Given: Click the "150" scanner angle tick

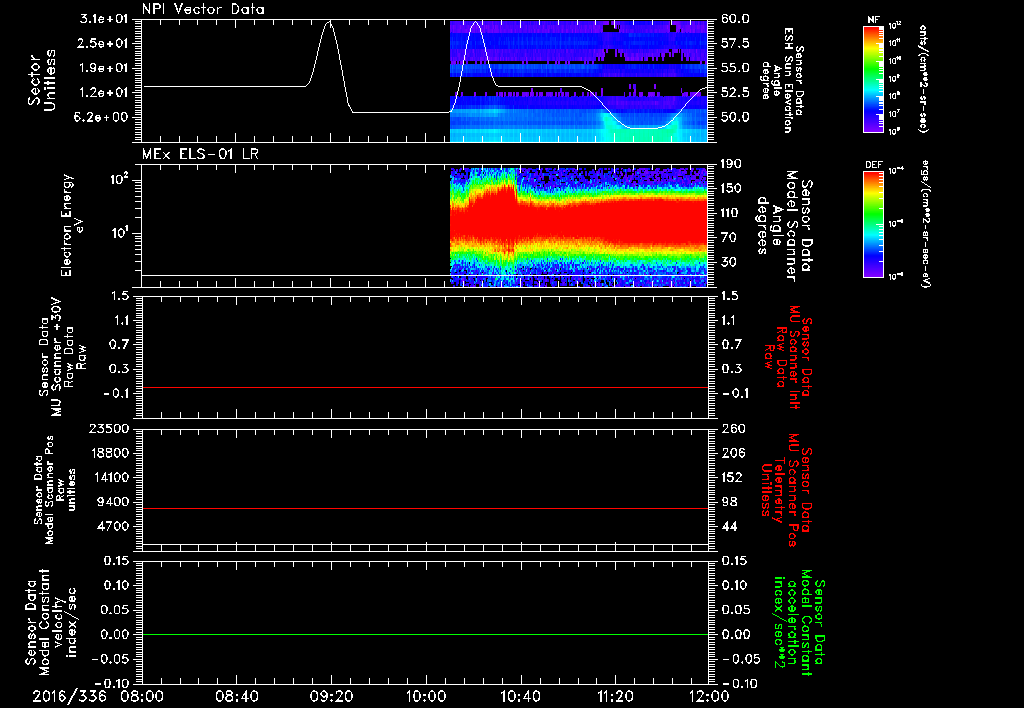Looking at the screenshot, I should [x=731, y=189].
